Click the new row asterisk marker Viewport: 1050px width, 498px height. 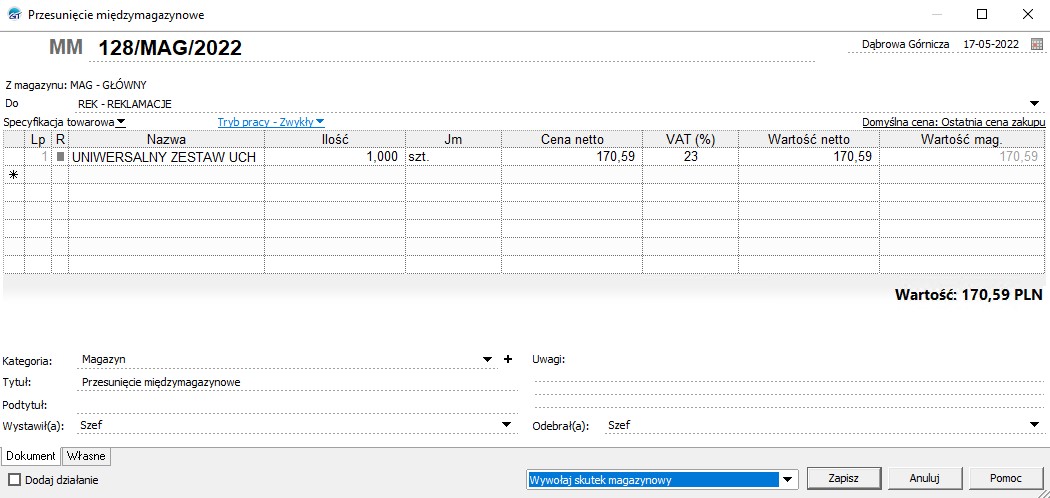(13, 175)
